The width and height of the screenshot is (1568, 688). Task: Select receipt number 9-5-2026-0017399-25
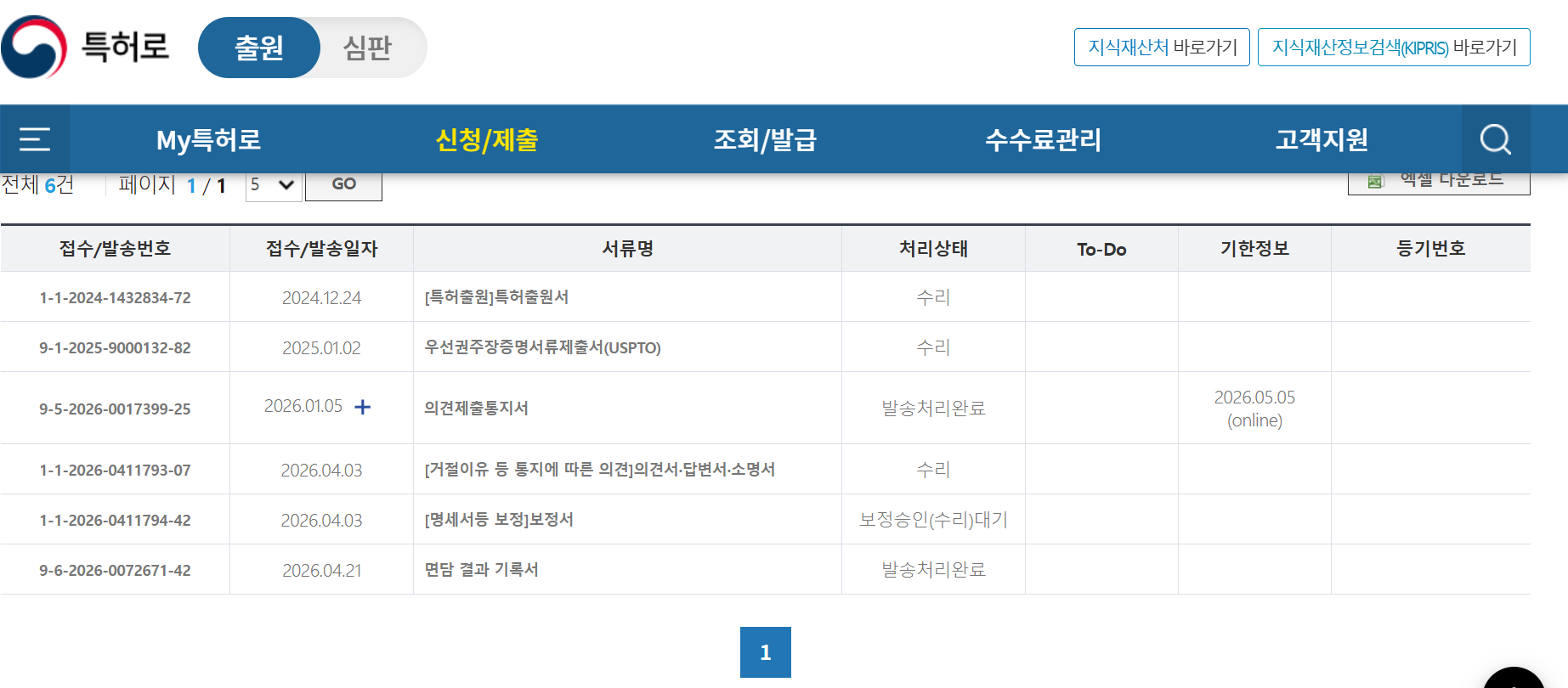[x=115, y=409]
